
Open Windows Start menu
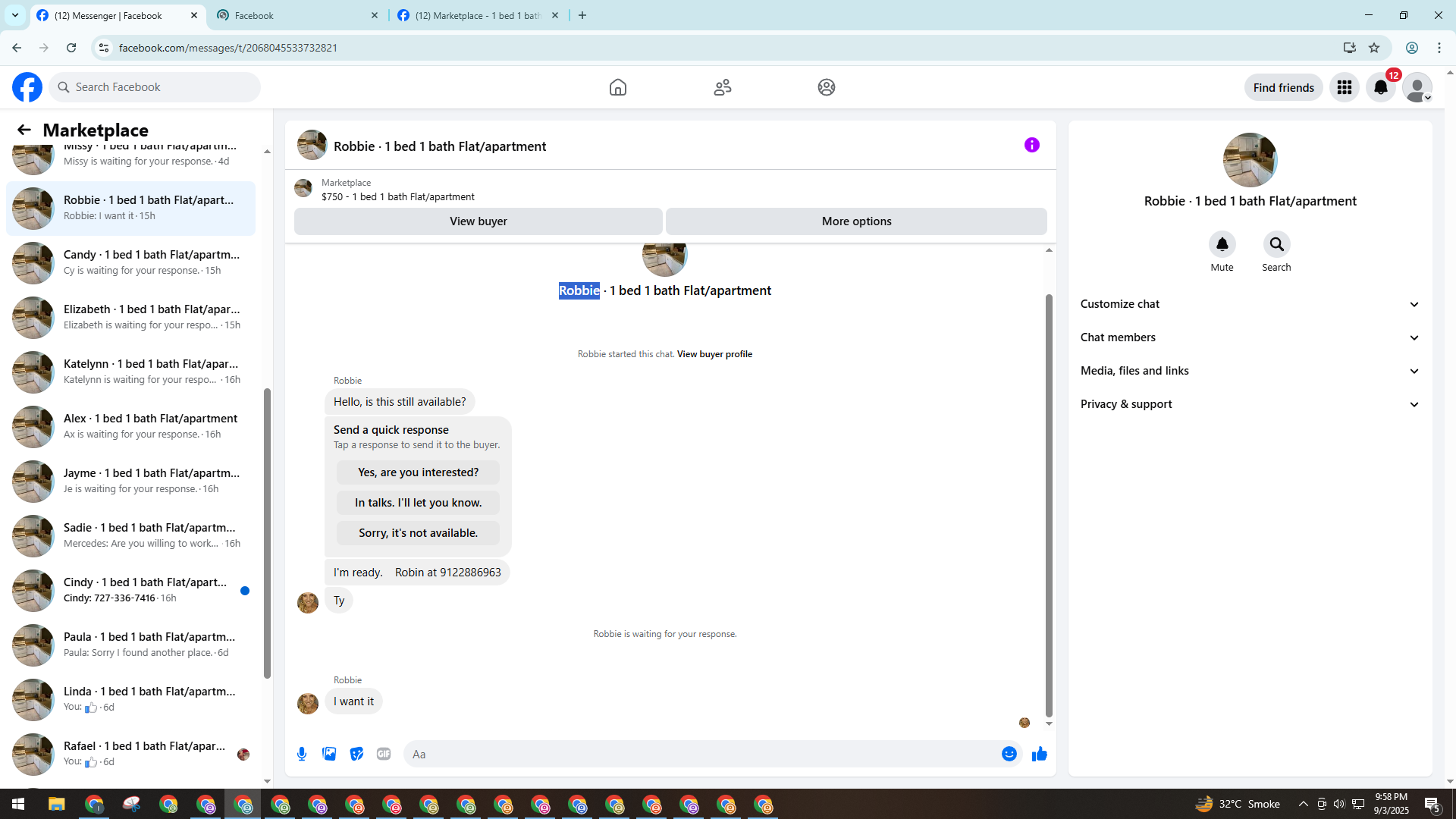pyautogui.click(x=18, y=804)
